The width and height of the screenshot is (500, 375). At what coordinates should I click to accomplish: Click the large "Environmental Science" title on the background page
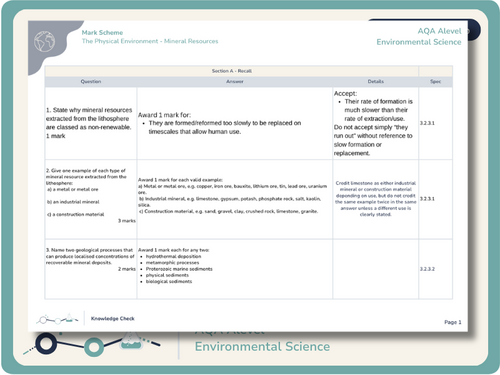pyautogui.click(x=262, y=347)
